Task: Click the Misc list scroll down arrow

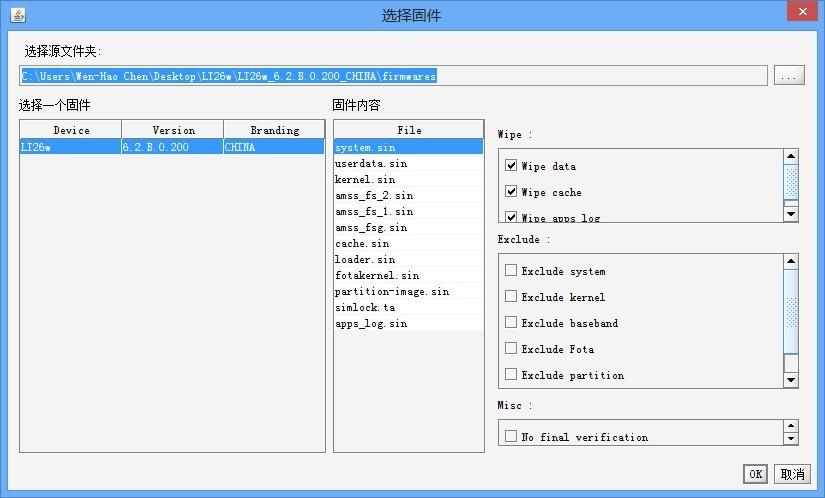Action: 791,439
